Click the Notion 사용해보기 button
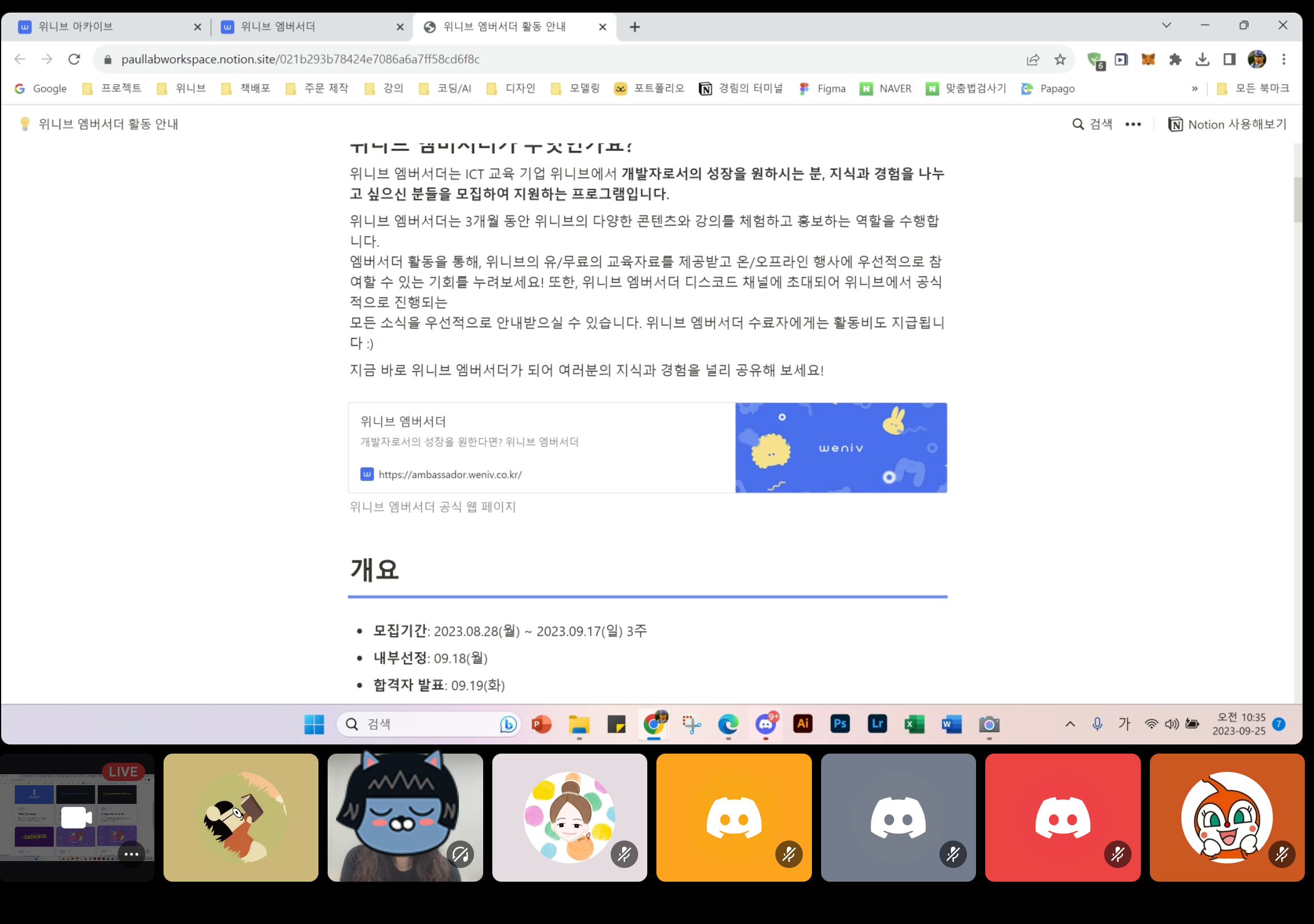 pos(1228,124)
